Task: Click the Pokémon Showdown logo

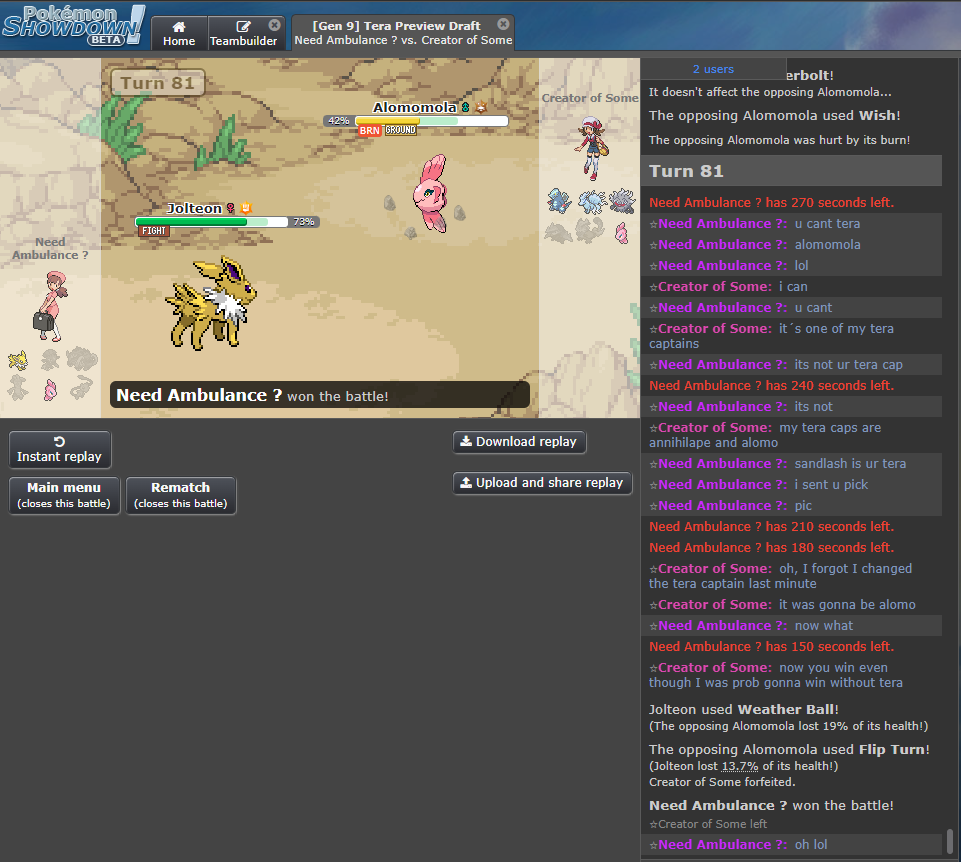Action: pos(74,25)
